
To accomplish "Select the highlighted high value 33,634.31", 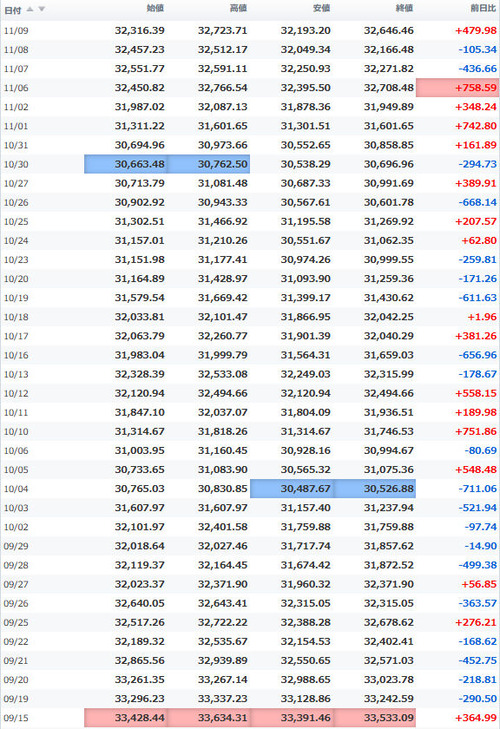I will [x=208, y=718].
